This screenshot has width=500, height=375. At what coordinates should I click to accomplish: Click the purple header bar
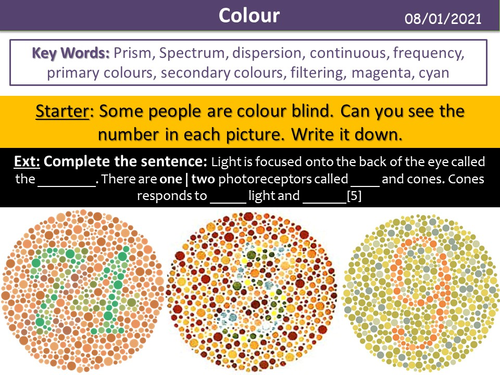(250, 15)
